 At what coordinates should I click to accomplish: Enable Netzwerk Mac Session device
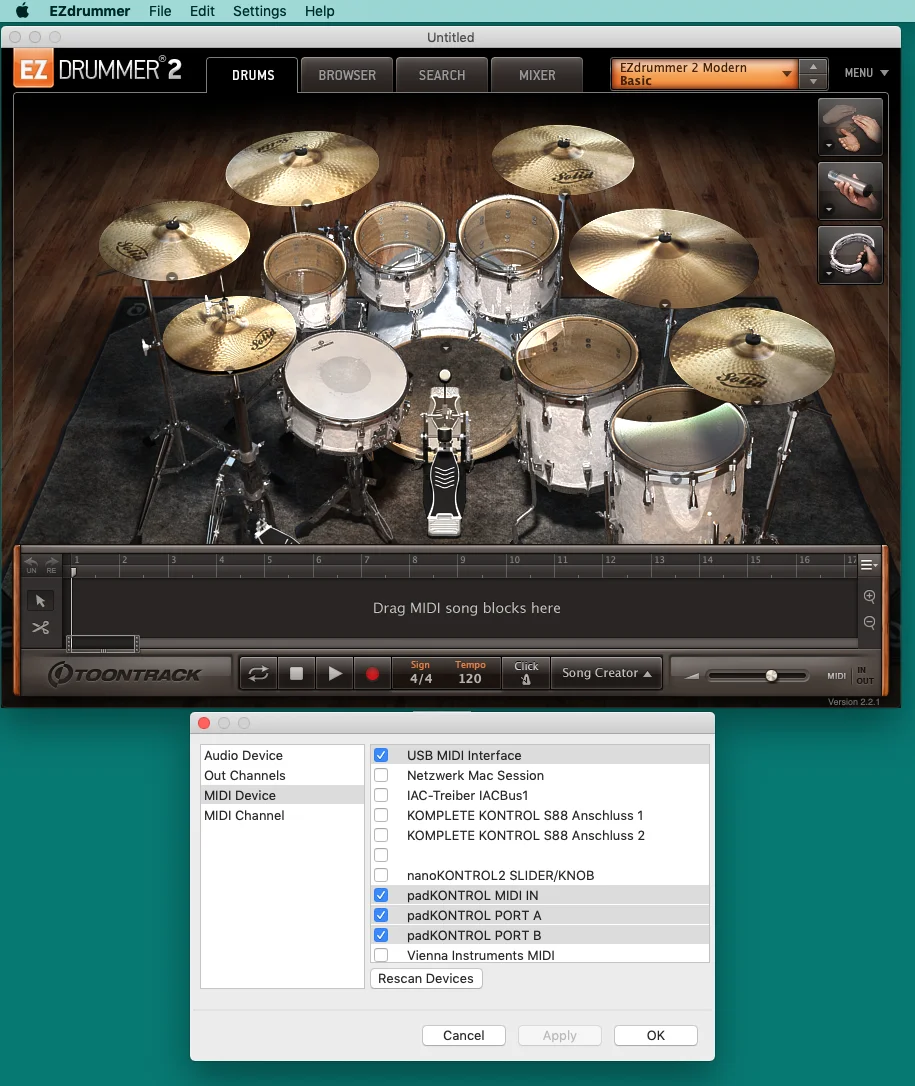tap(381, 775)
